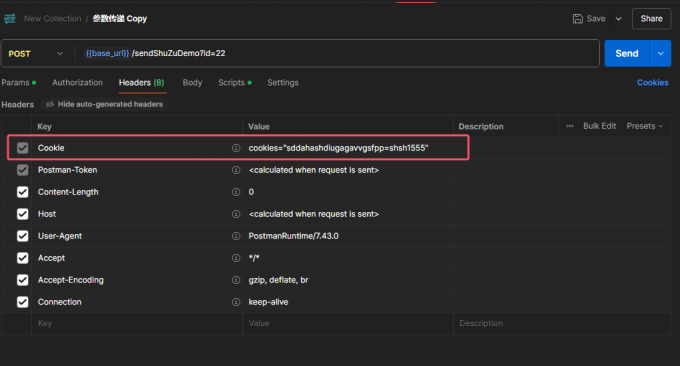
Task: Open the Cookies link
Action: click(652, 82)
